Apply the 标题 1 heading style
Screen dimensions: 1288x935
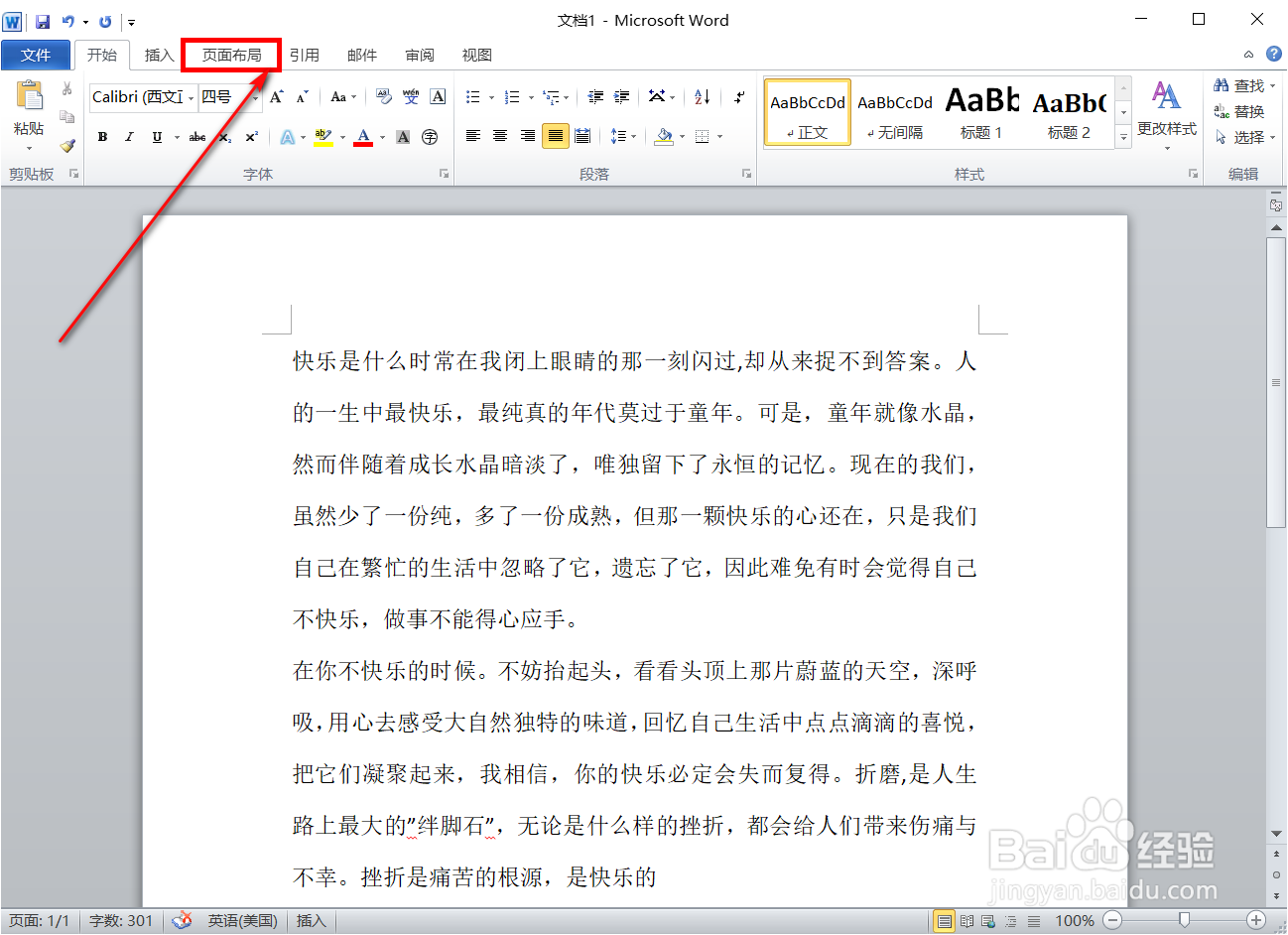[981, 112]
